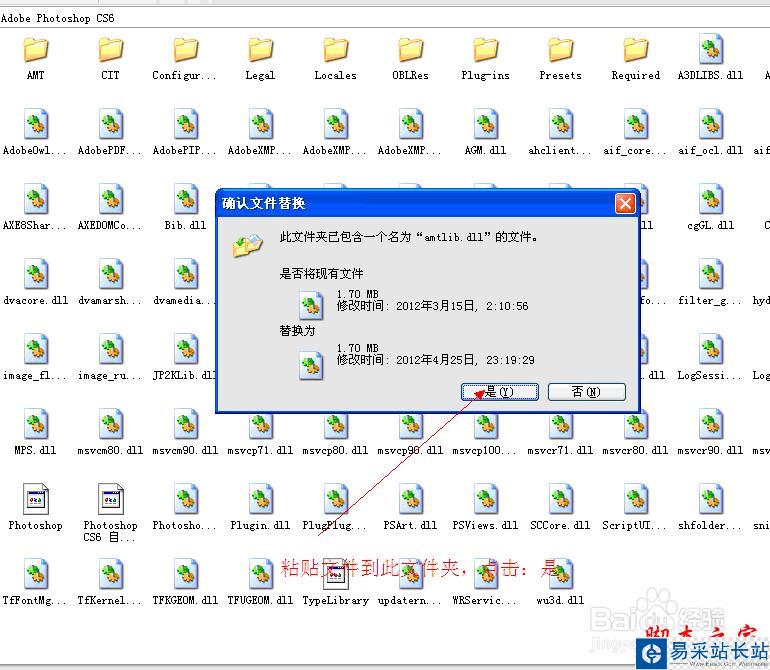
Task: Select the msvcr90.dll file icon
Action: tap(711, 424)
